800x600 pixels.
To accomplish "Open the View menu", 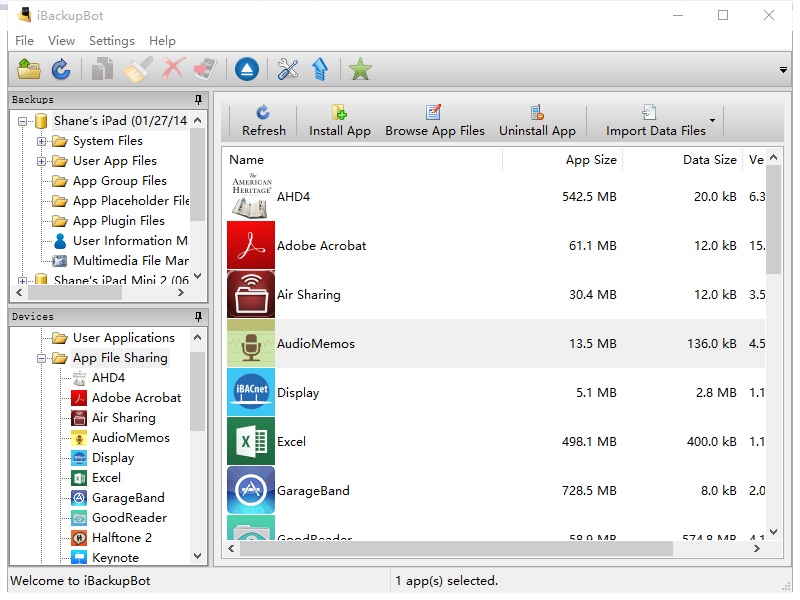I will 61,41.
